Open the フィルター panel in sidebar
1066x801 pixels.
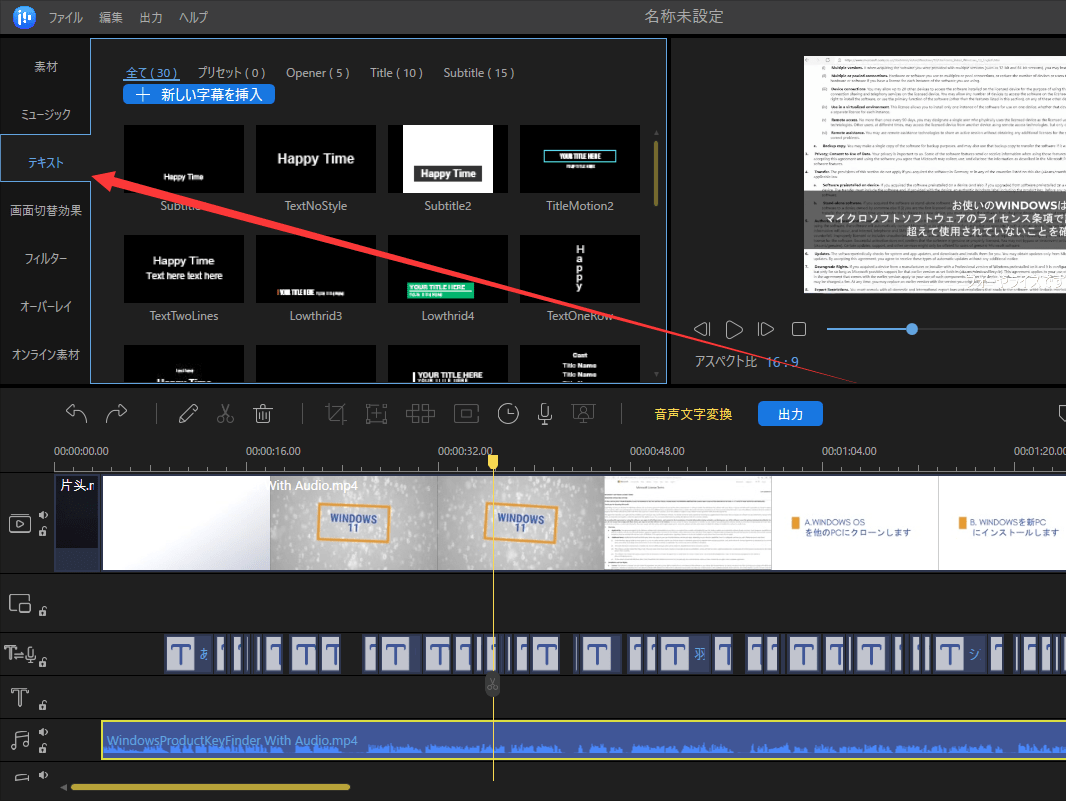(x=46, y=259)
